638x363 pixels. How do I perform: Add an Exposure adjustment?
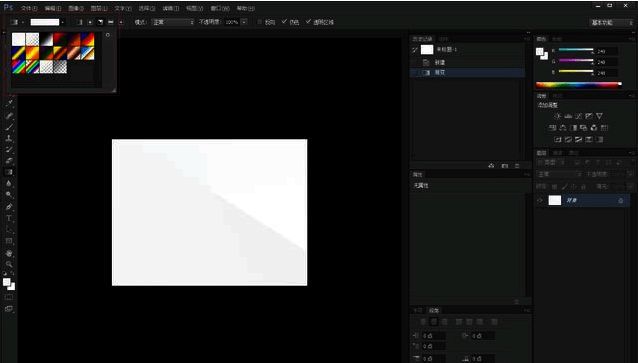[589, 116]
